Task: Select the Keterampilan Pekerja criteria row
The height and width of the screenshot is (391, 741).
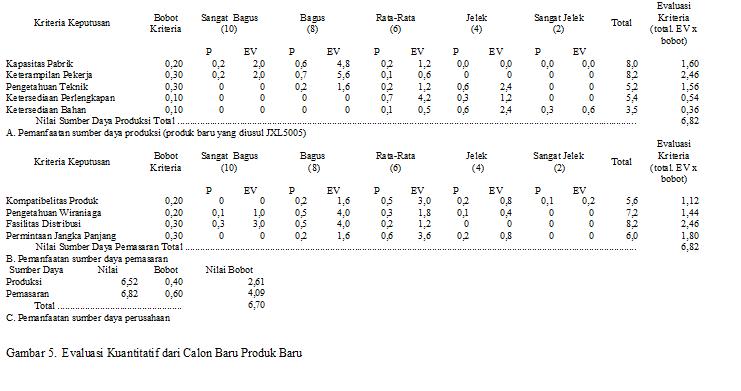Action: click(353, 75)
